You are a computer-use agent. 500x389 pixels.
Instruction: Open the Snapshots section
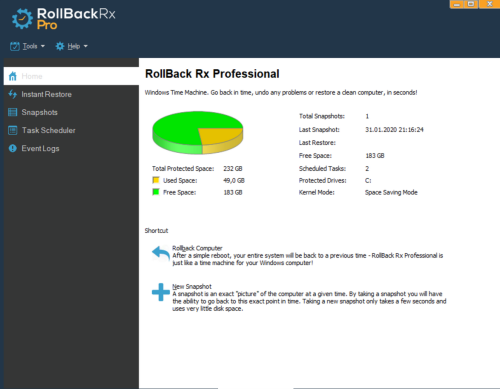point(39,112)
